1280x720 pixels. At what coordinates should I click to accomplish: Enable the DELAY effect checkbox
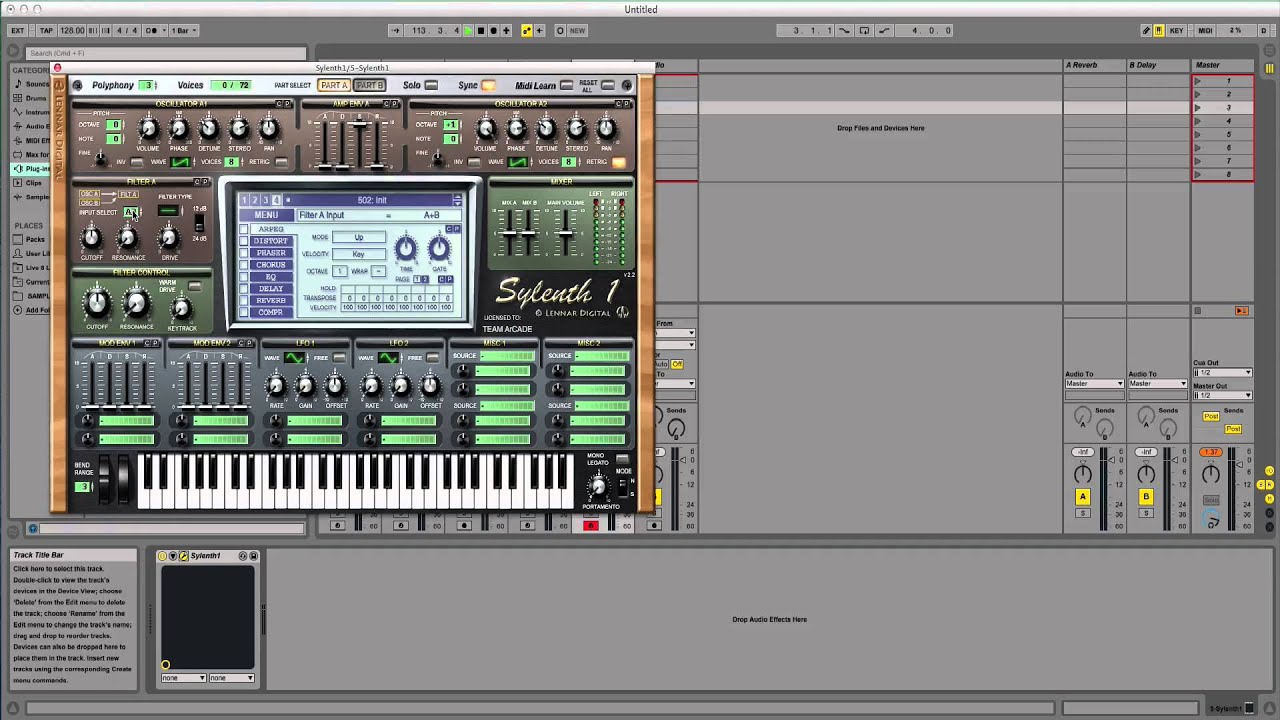tap(243, 288)
